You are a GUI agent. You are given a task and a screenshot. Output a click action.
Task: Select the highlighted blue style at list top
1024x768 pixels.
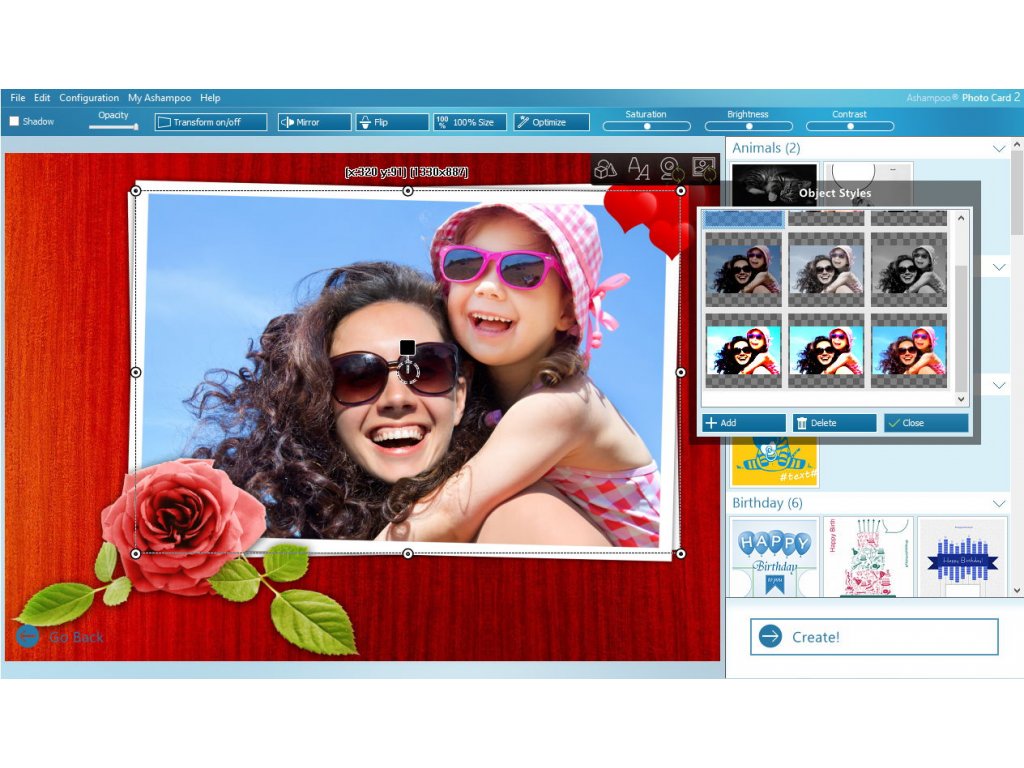click(x=743, y=218)
